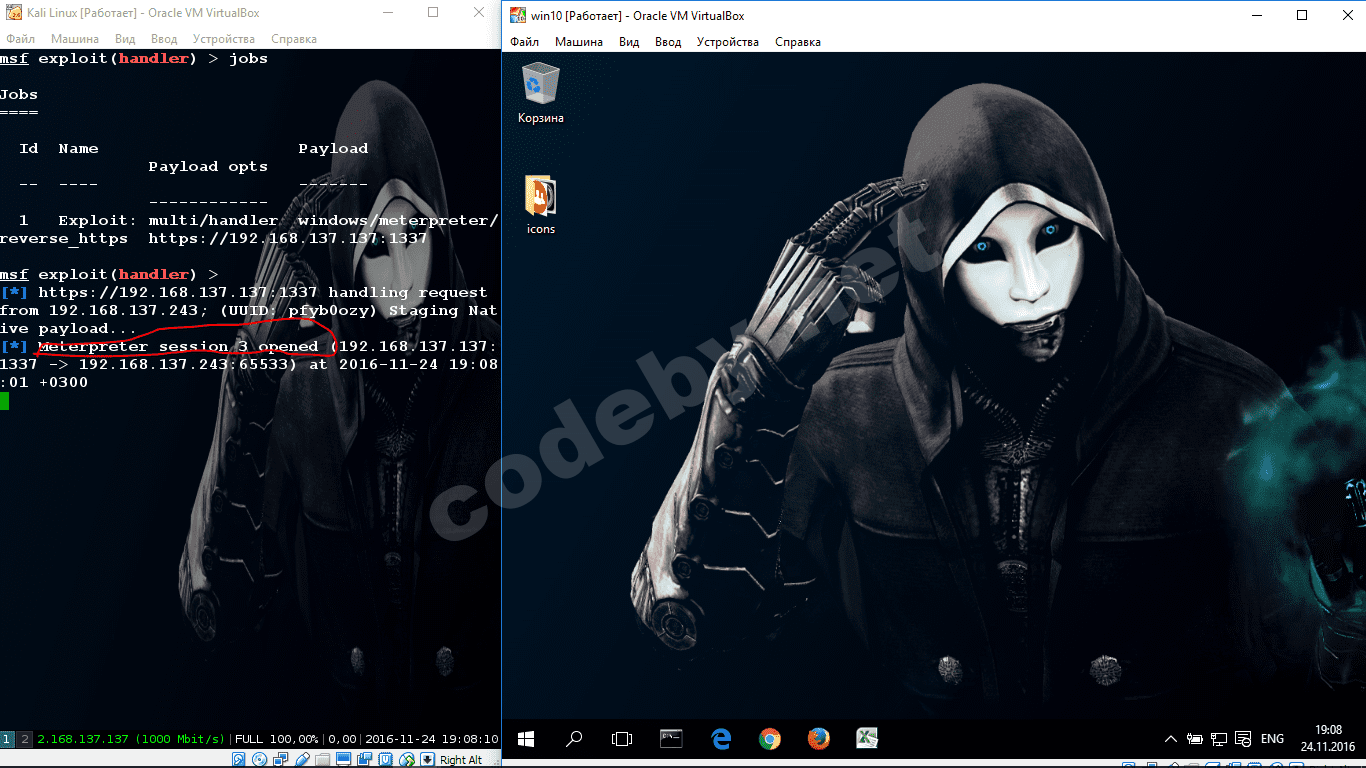Open Вид menu in Kali Linux window
1366x768 pixels.
(125, 39)
